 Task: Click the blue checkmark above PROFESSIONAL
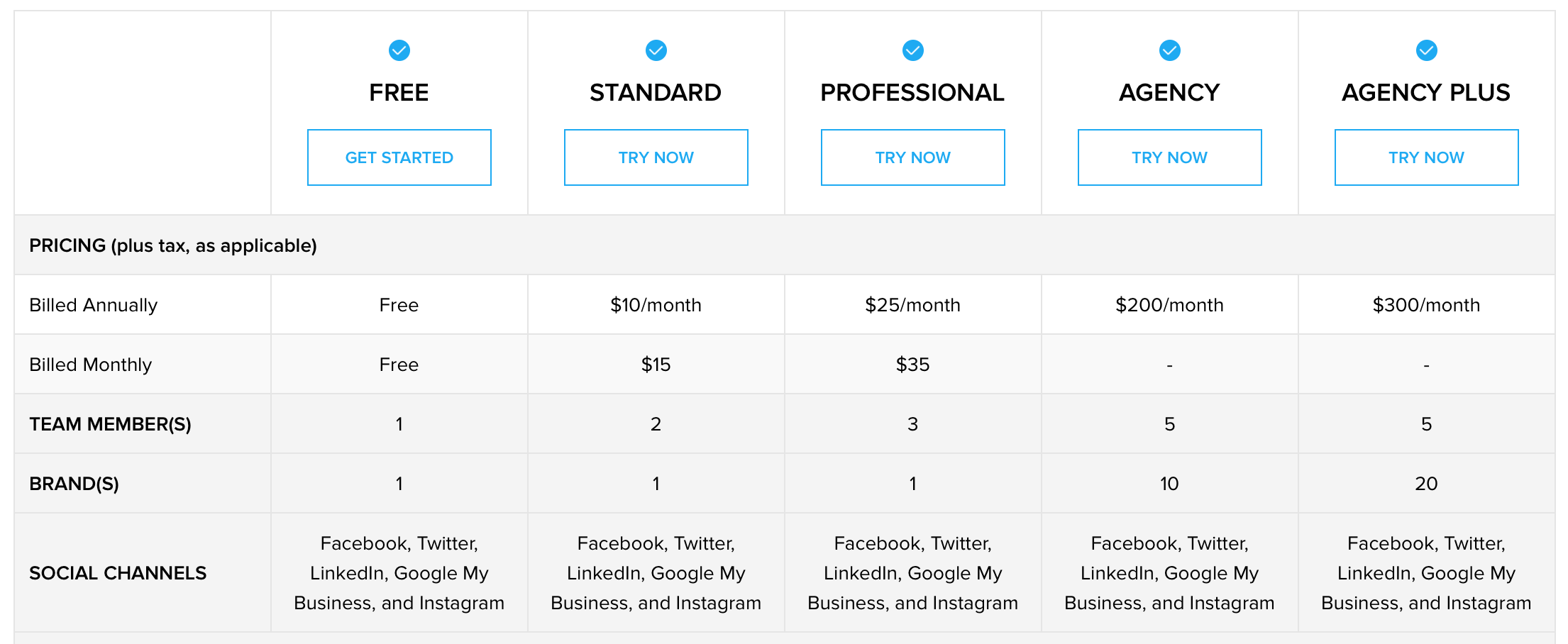tap(913, 50)
